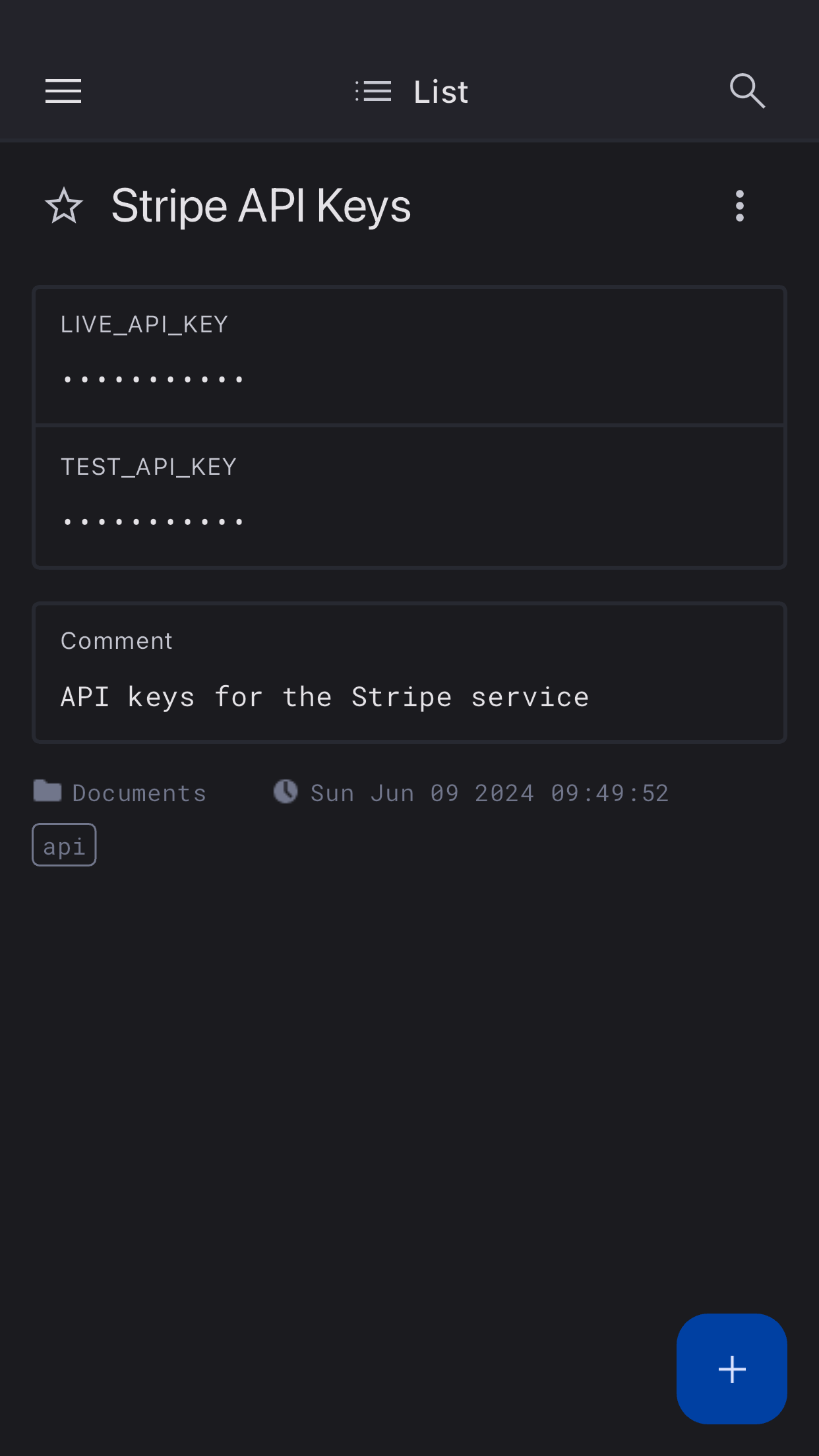Image resolution: width=819 pixels, height=1456 pixels.
Task: Click the Sun Jun 09 2024 timestamp
Action: point(489,793)
